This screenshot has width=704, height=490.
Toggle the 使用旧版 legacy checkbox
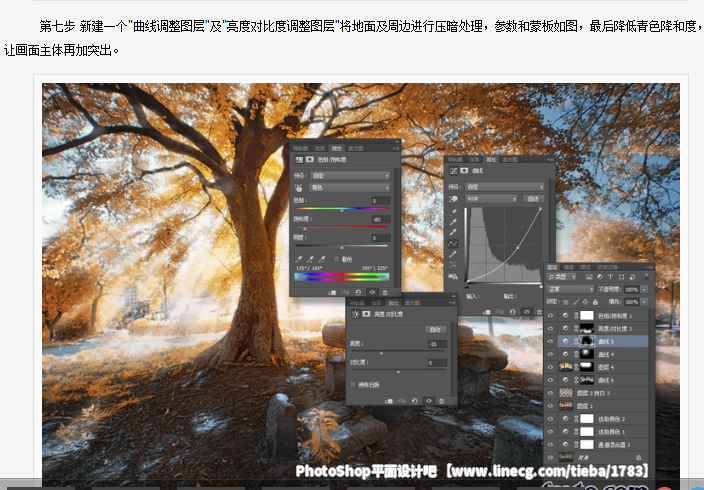click(353, 385)
